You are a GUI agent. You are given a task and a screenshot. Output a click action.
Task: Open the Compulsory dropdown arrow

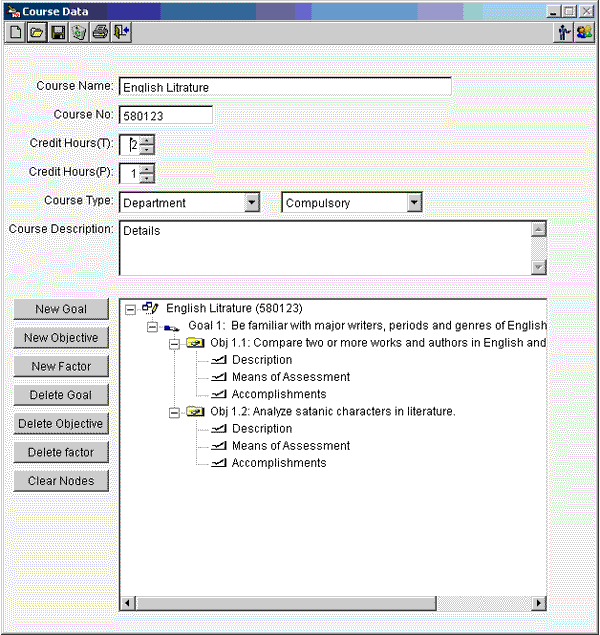pos(414,202)
